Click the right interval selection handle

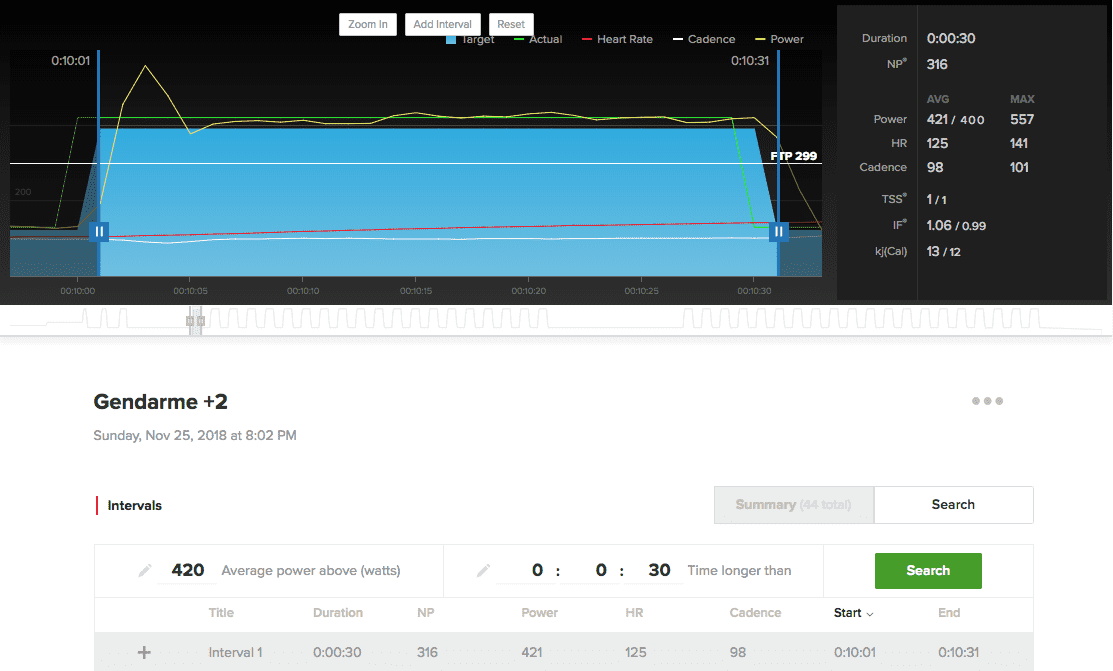(x=778, y=232)
